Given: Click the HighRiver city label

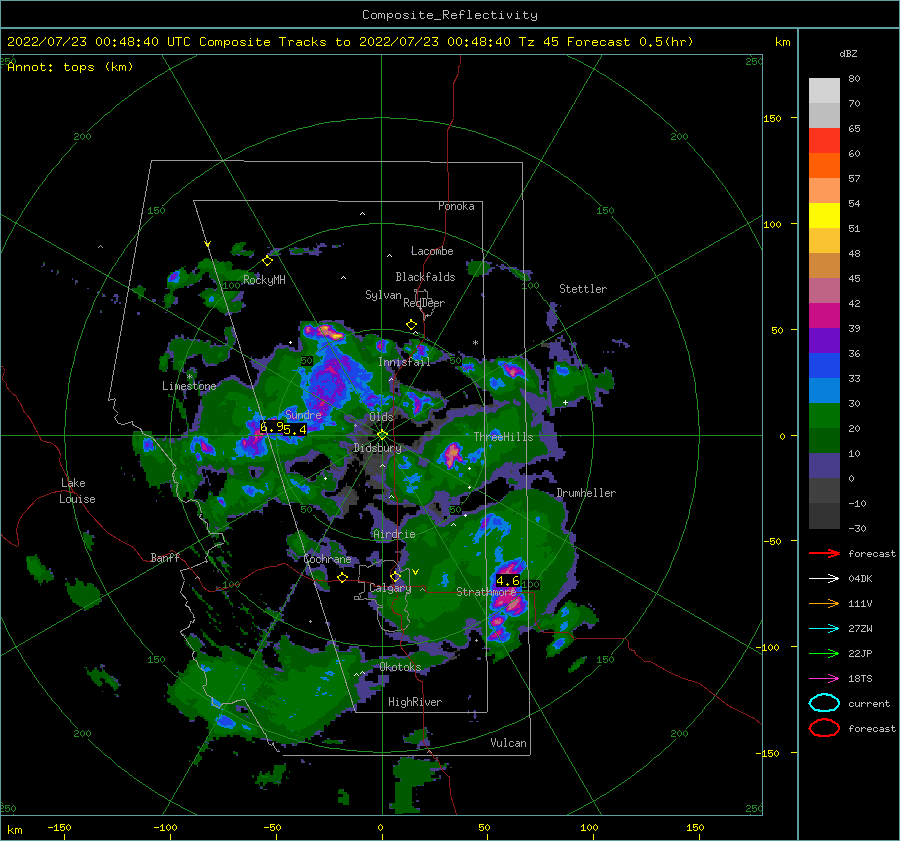Looking at the screenshot, I should point(415,702).
